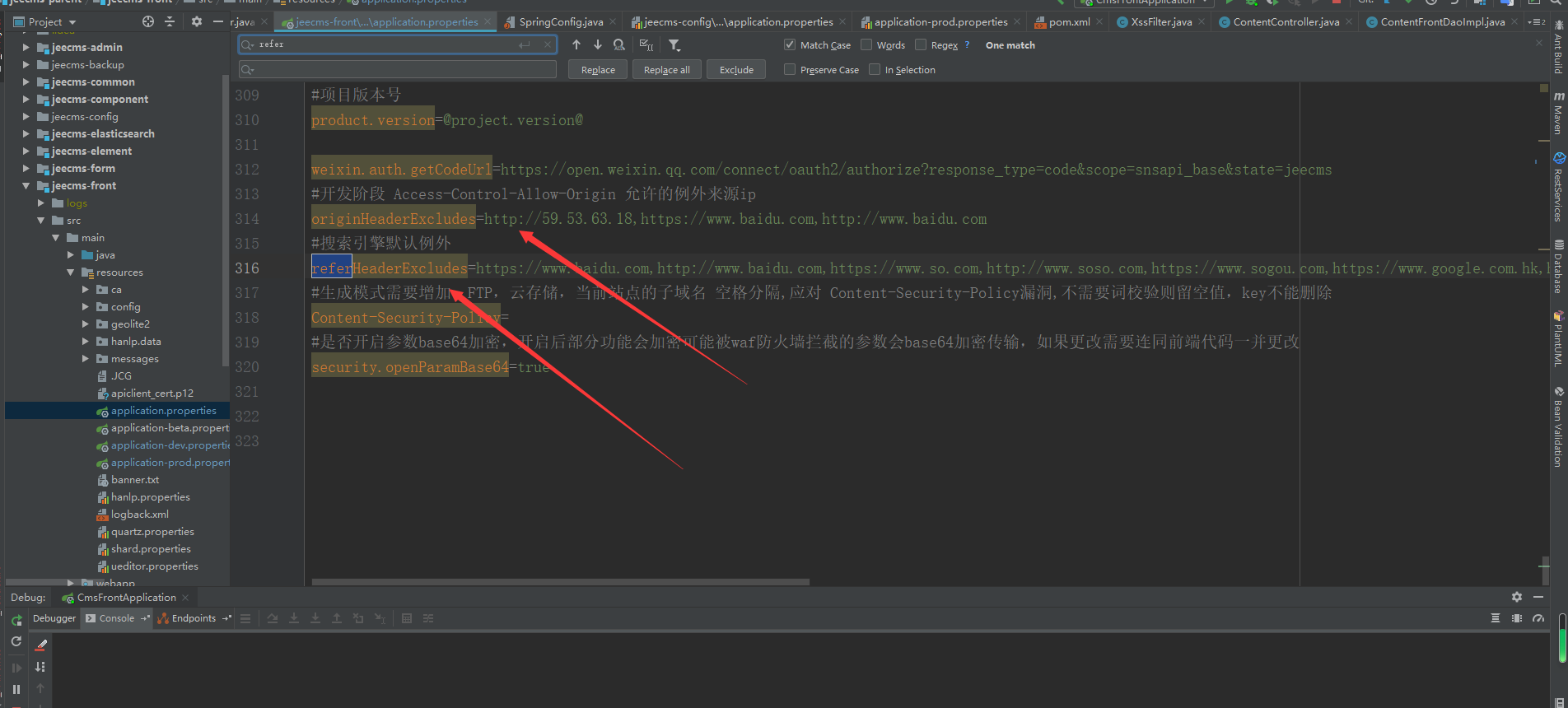
Task: Switch to Debugger tab
Action: [x=54, y=618]
